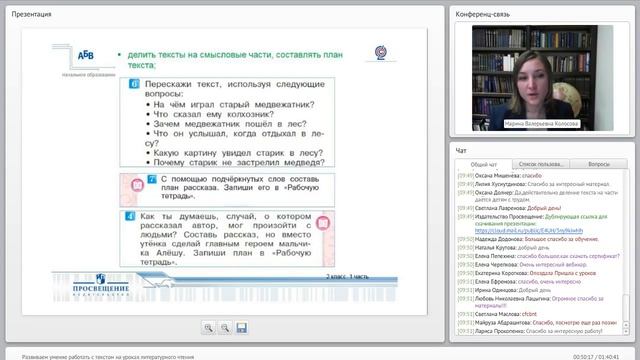Click the presenter's webcam video
Viewport: 640px width, 360px height.
542,78
